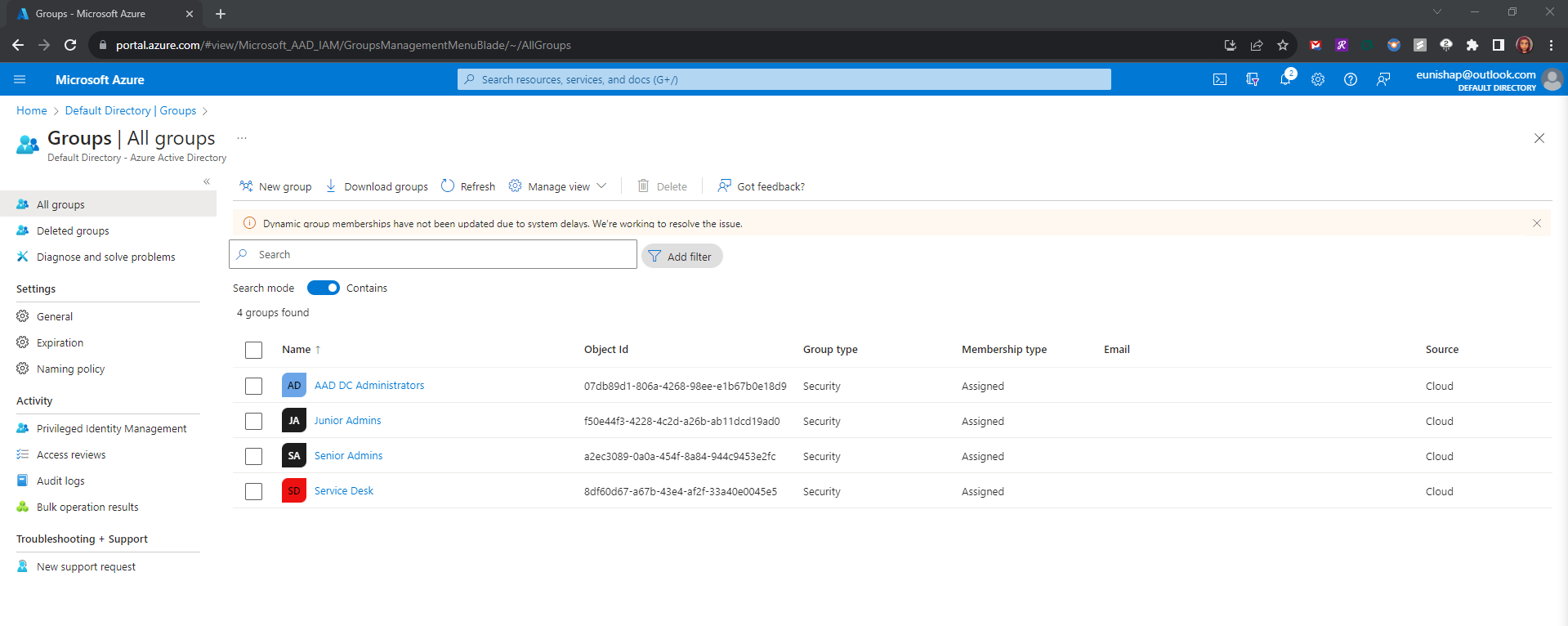Screen dimensions: 1568x626
Task: Click the groups Search input field
Action: (441, 254)
